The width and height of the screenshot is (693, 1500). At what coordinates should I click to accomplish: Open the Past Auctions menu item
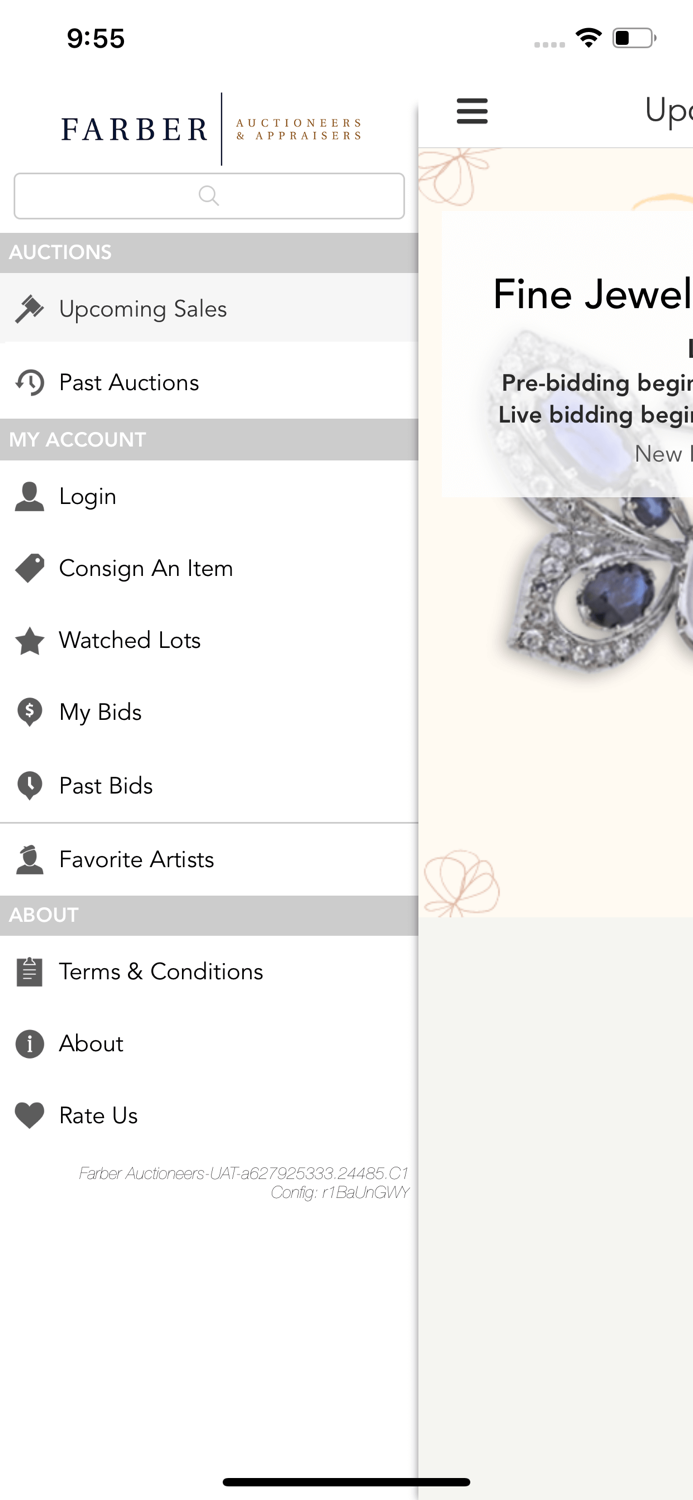(129, 382)
